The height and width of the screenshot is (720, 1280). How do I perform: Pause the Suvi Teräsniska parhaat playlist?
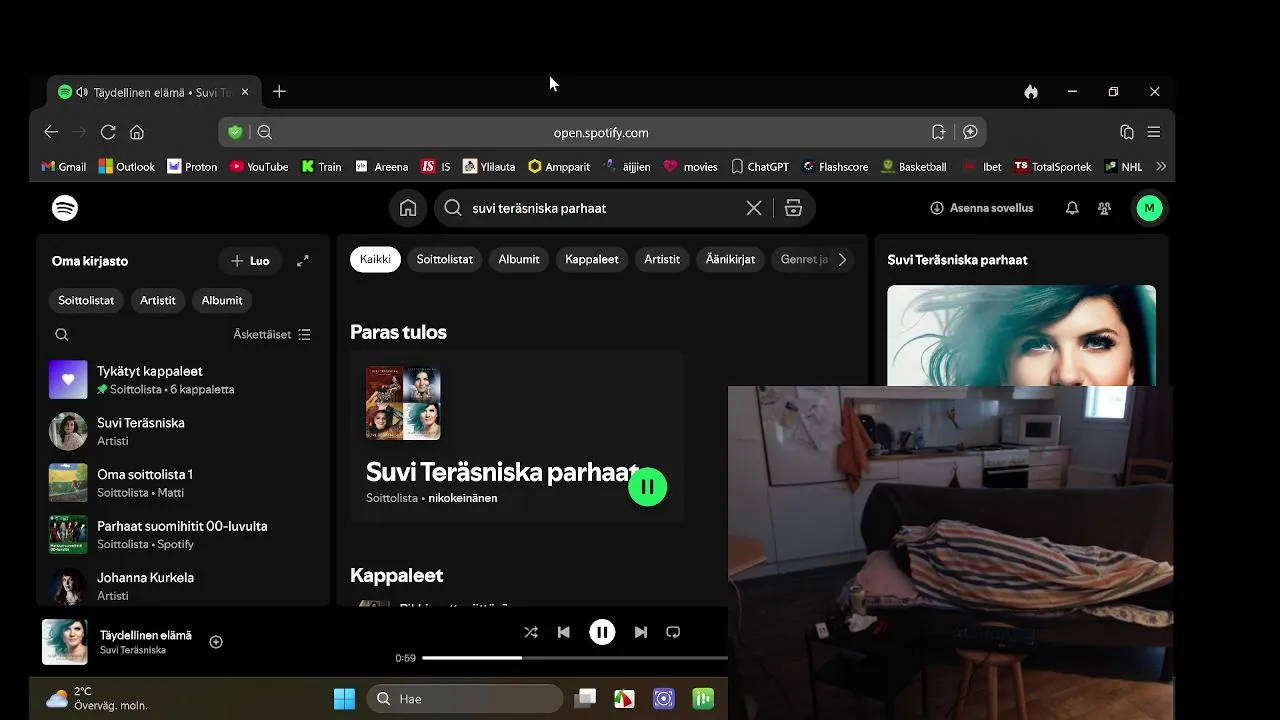point(648,487)
